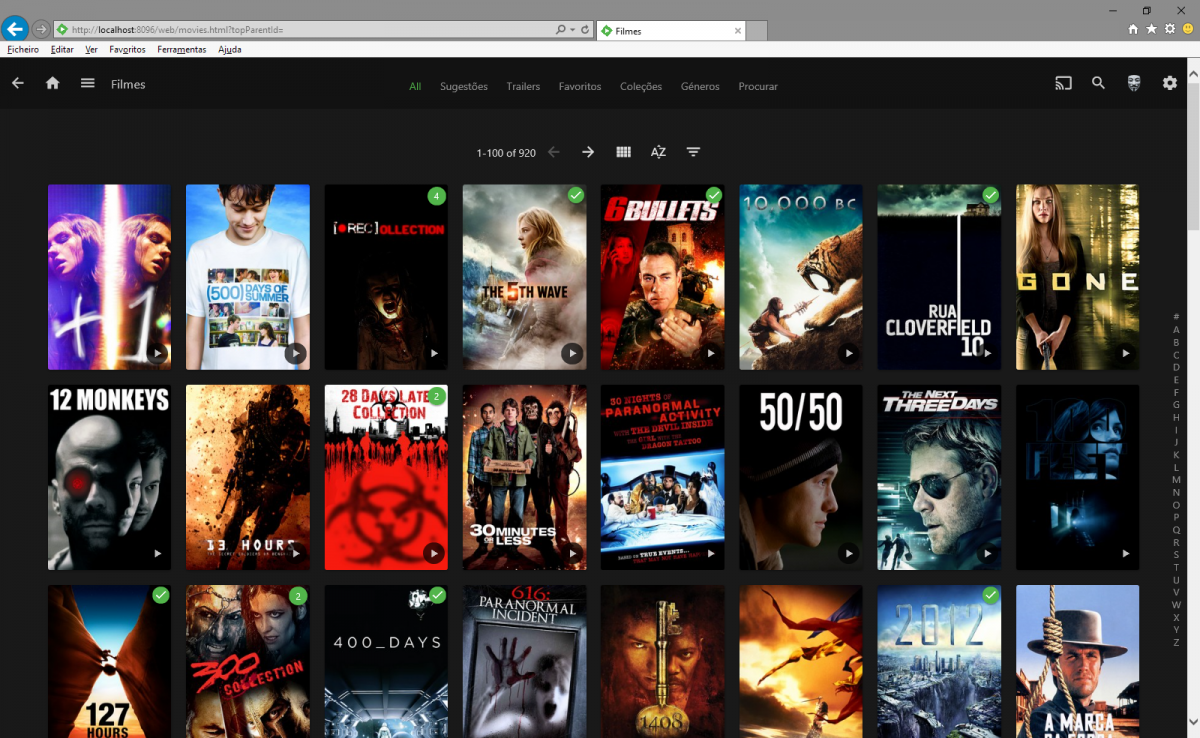Viewport: 1200px width, 738px height.
Task: Play 30 Minutes or Less
Action: 571,553
